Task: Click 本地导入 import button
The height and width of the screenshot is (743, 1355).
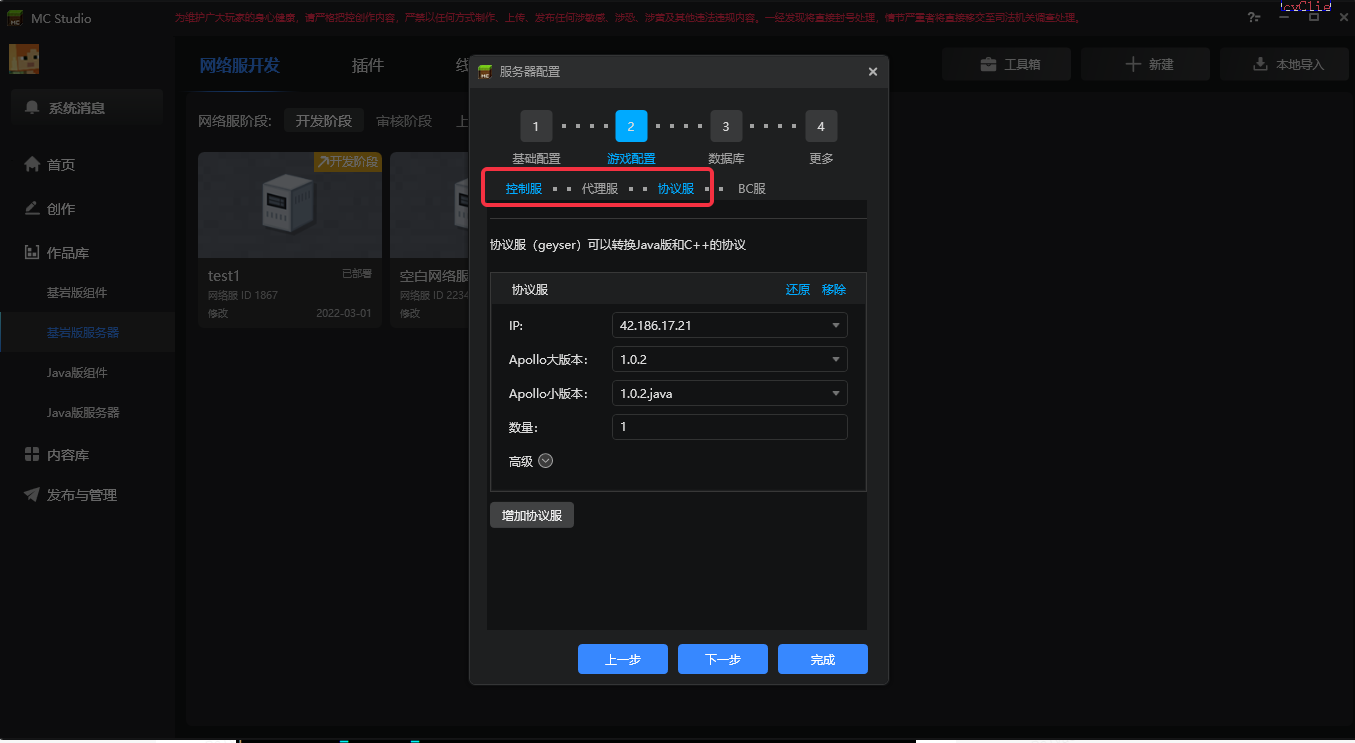Action: [1285, 64]
